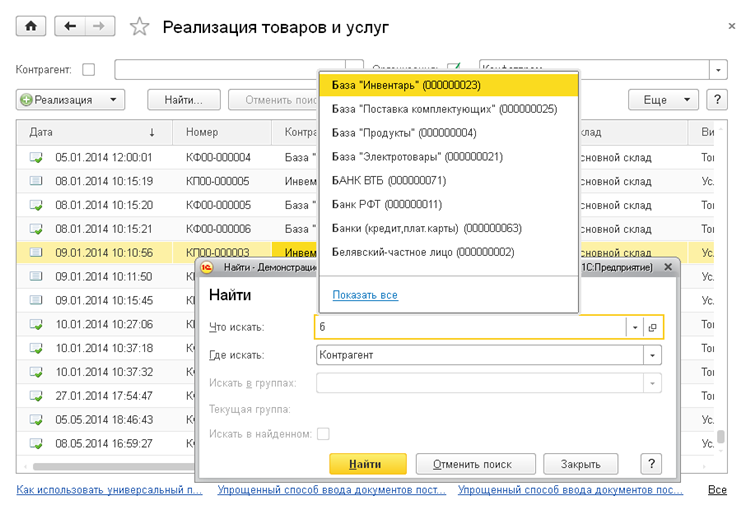Click document icon of 08.01.2014 10:15:21 row
Image resolution: width=750 pixels, height=509 pixels.
[36, 229]
